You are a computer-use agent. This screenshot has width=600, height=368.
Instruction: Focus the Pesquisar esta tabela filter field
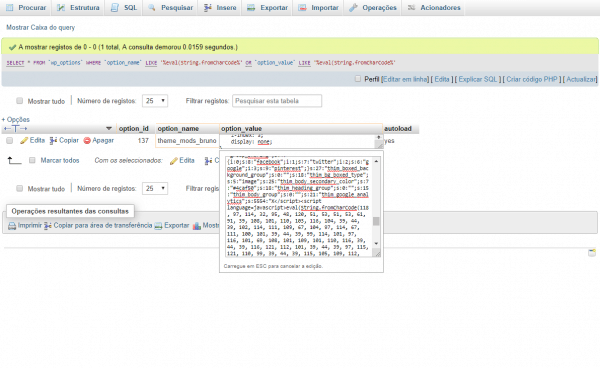(x=277, y=101)
